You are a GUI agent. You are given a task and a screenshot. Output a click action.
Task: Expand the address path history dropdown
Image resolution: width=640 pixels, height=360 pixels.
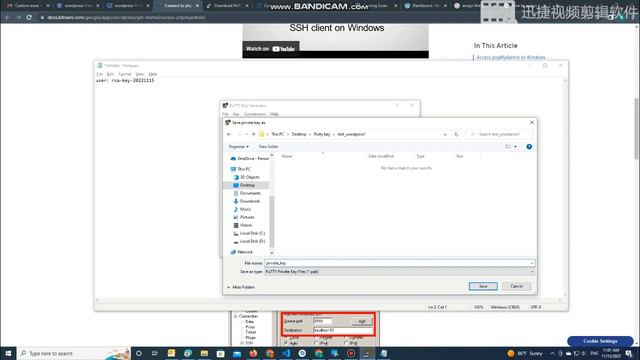tap(445, 134)
